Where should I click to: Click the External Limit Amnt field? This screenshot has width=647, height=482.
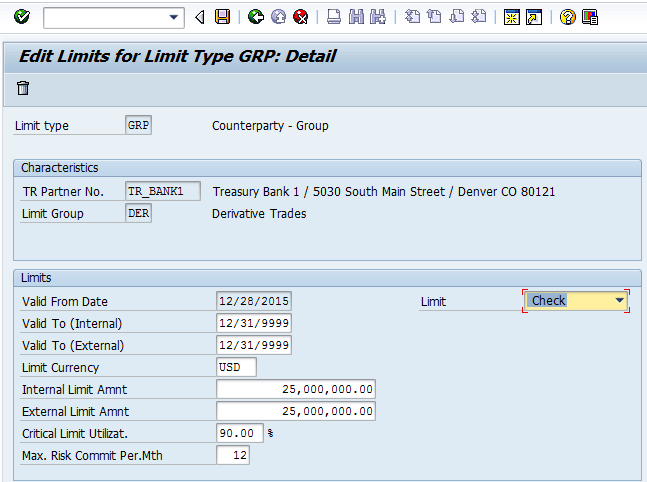tap(295, 411)
